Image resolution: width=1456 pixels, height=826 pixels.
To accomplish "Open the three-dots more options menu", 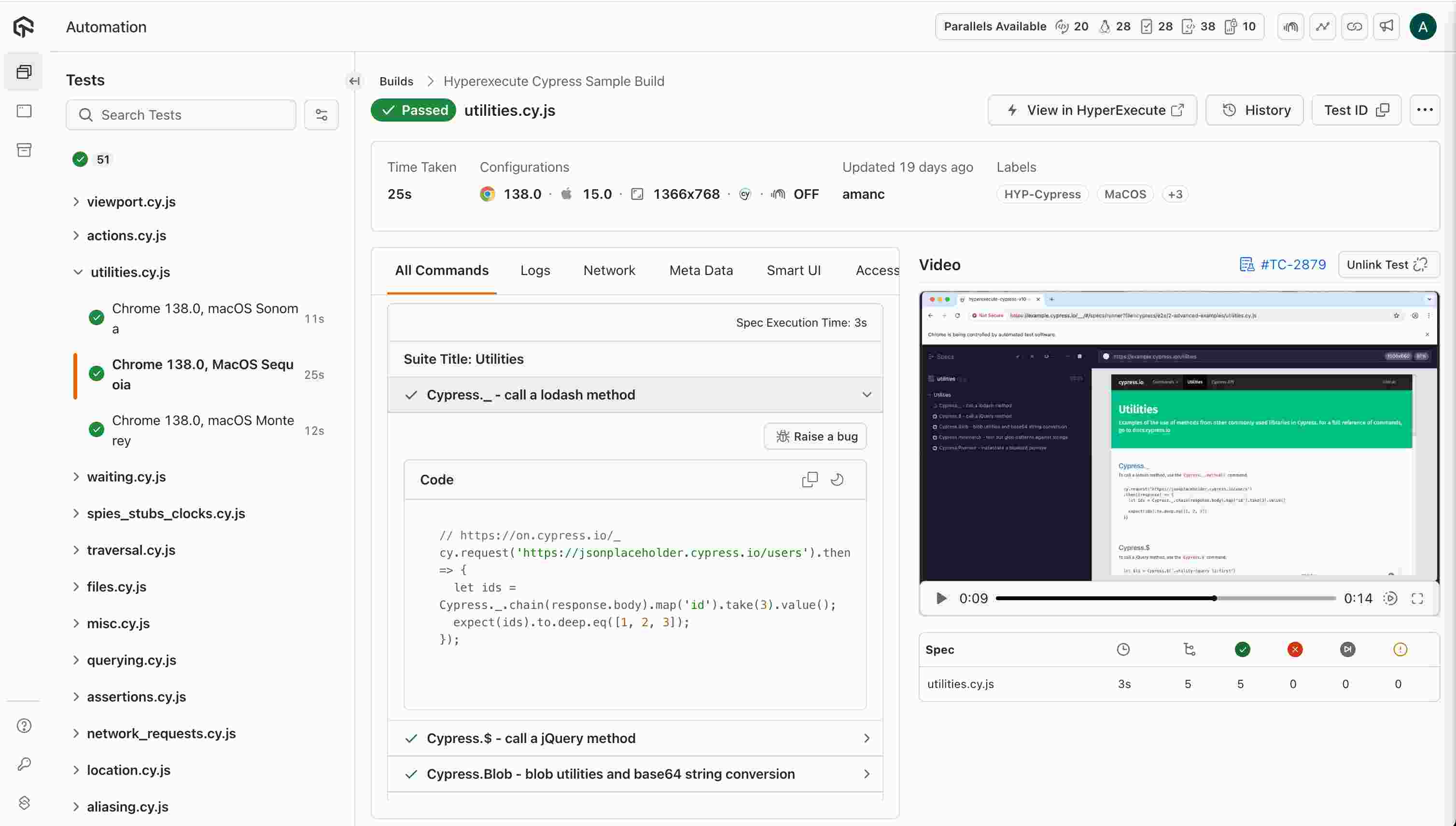I will coord(1424,110).
